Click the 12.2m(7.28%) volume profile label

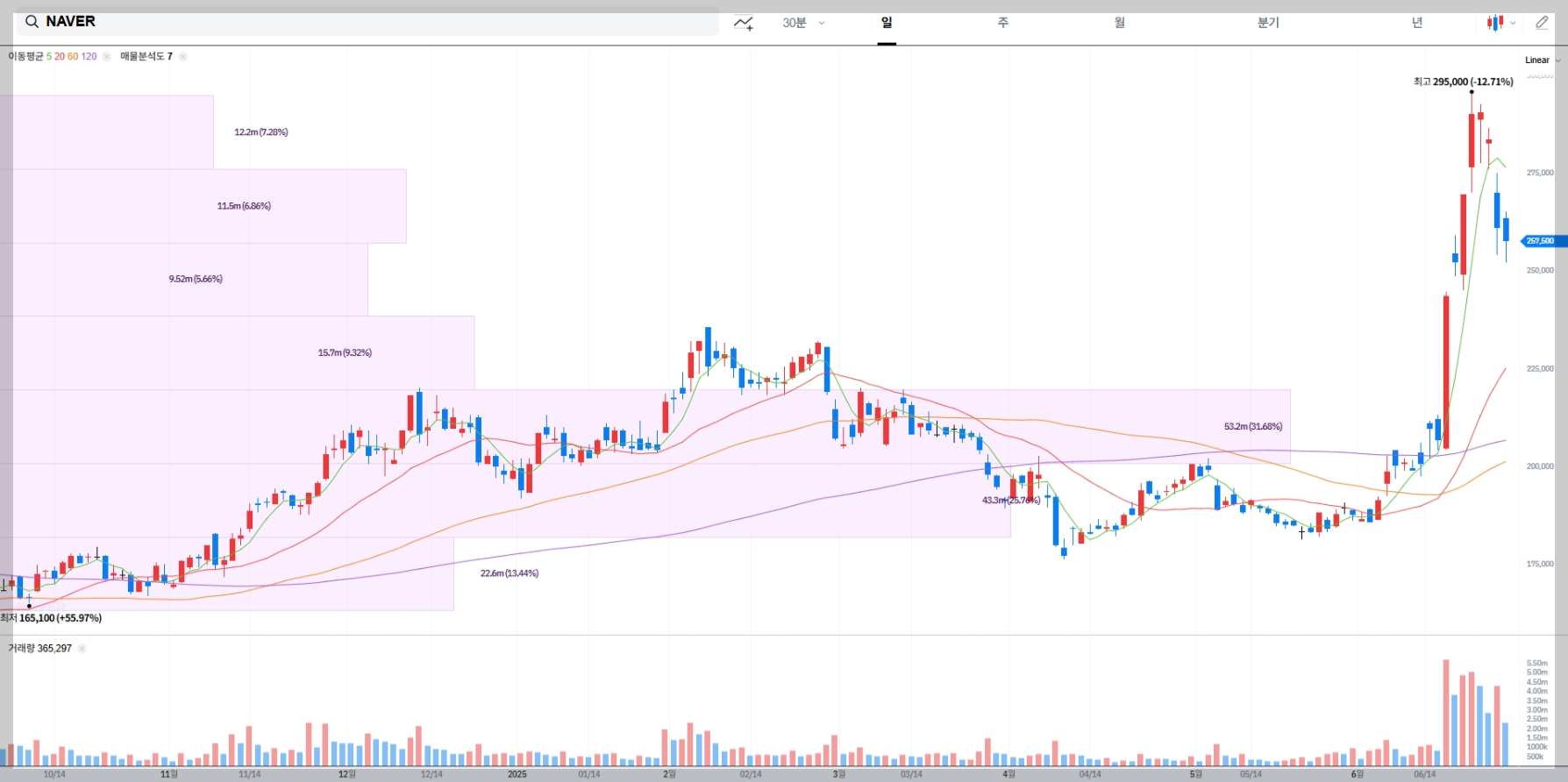coord(261,132)
